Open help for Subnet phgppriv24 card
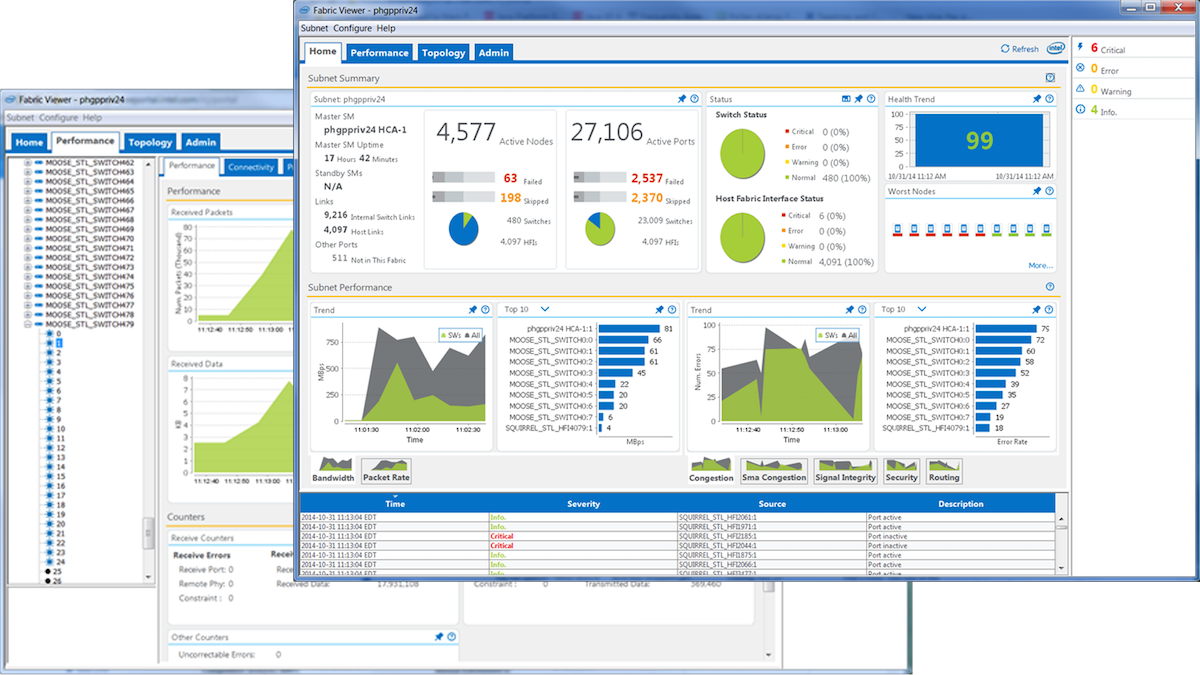1200x675 pixels. 694,99
